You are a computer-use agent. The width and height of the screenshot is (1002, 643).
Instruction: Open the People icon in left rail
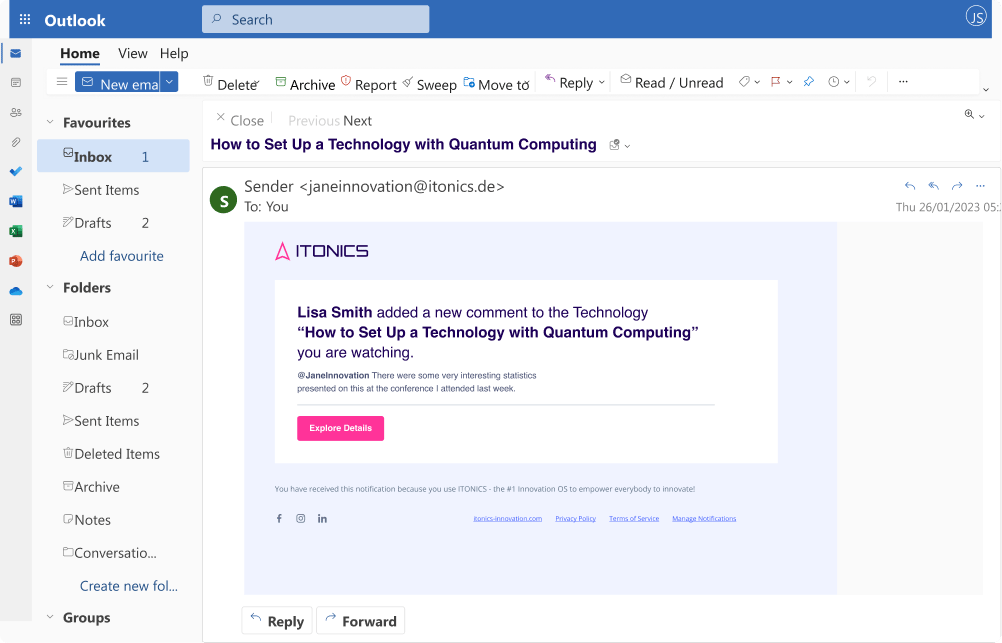click(16, 112)
